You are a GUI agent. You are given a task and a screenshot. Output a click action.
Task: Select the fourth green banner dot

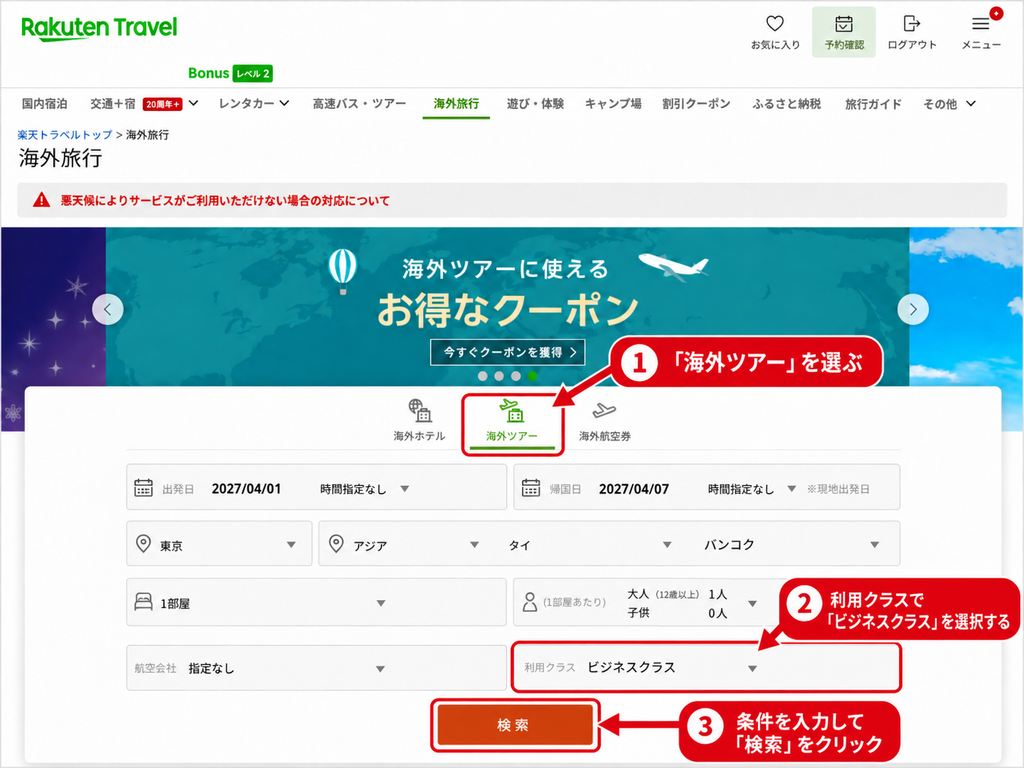[533, 376]
